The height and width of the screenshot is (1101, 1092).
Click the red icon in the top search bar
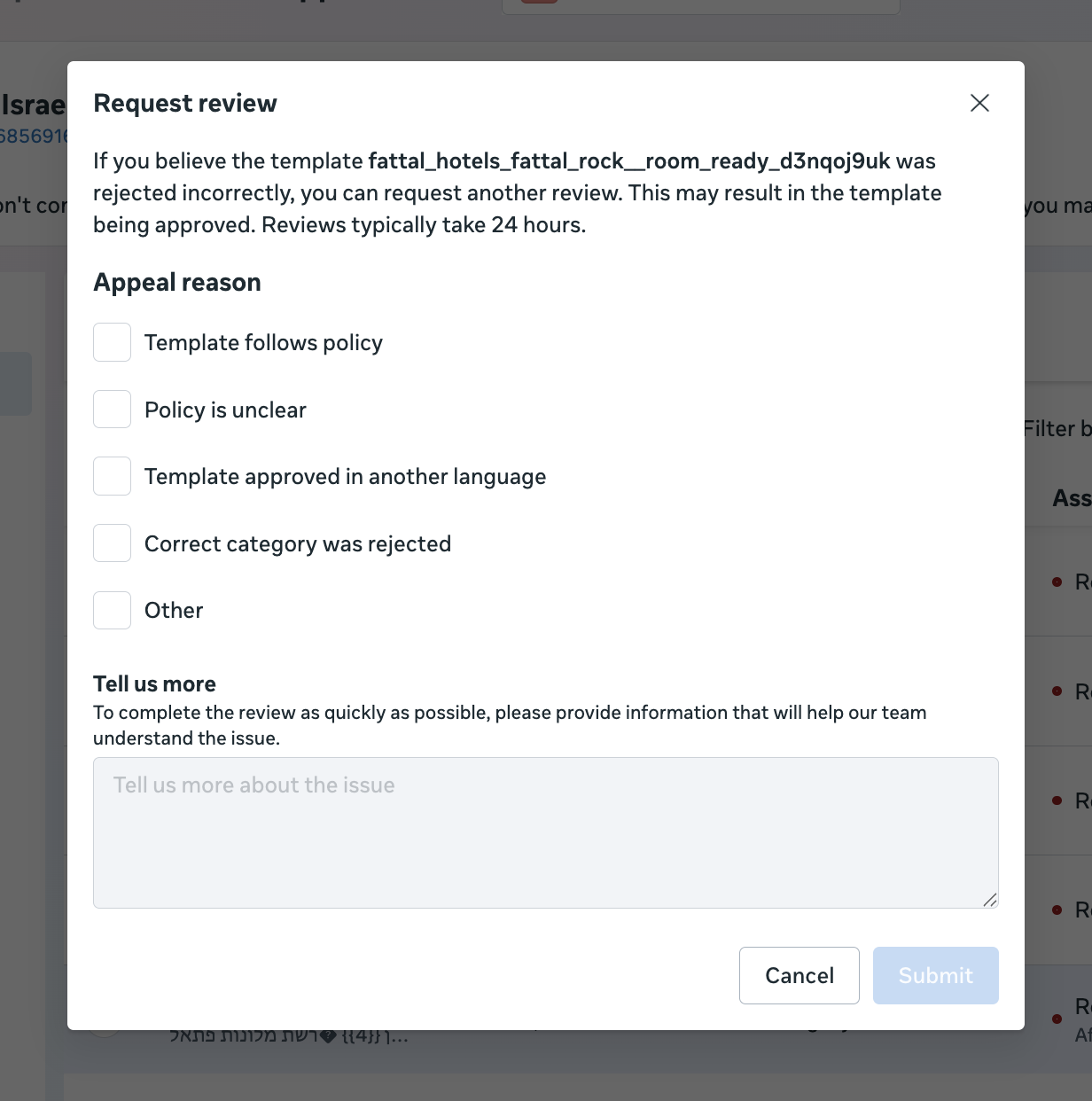tap(539, 2)
